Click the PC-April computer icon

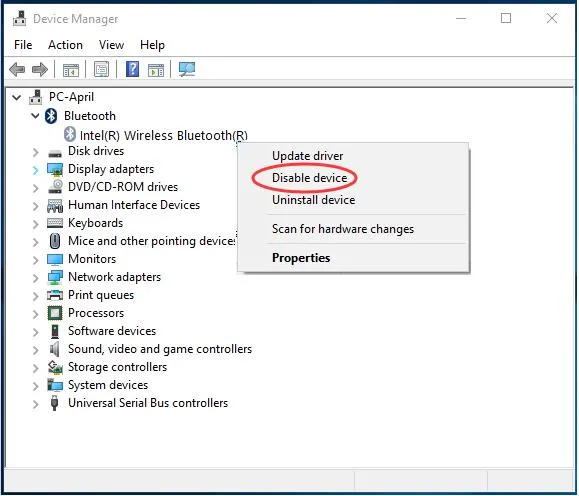tap(36, 97)
